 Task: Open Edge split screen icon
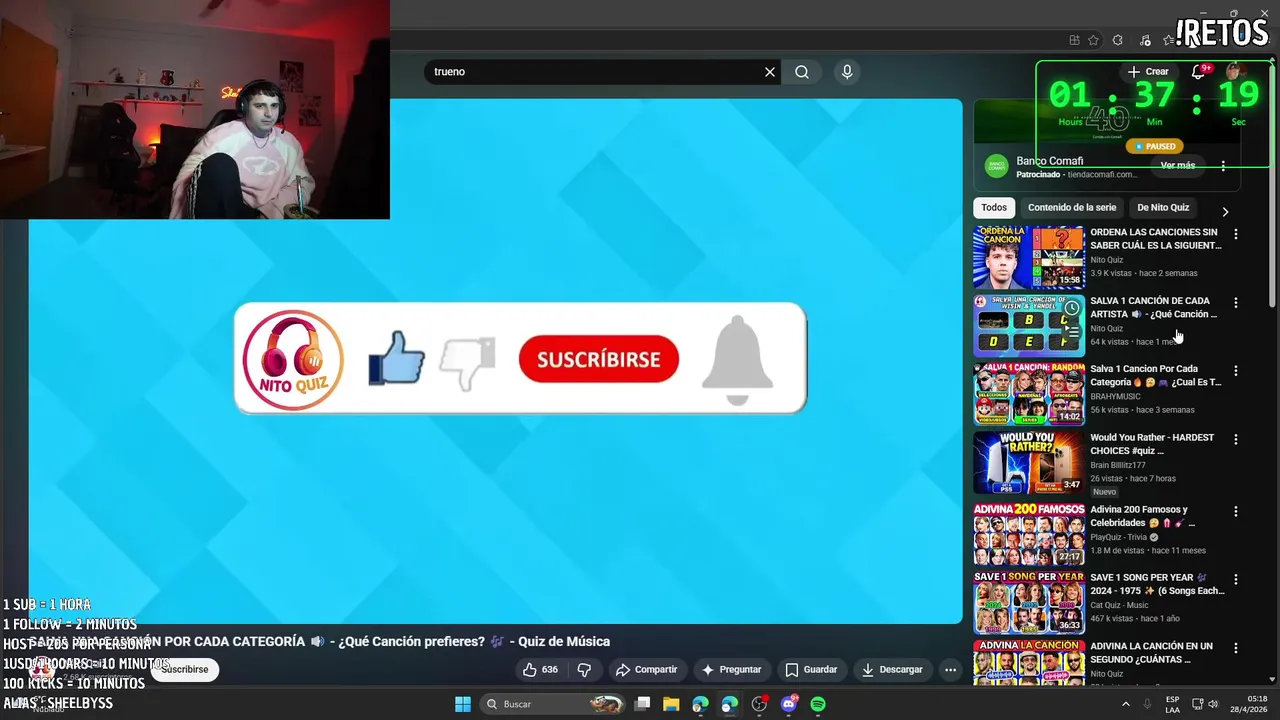[x=1074, y=40]
